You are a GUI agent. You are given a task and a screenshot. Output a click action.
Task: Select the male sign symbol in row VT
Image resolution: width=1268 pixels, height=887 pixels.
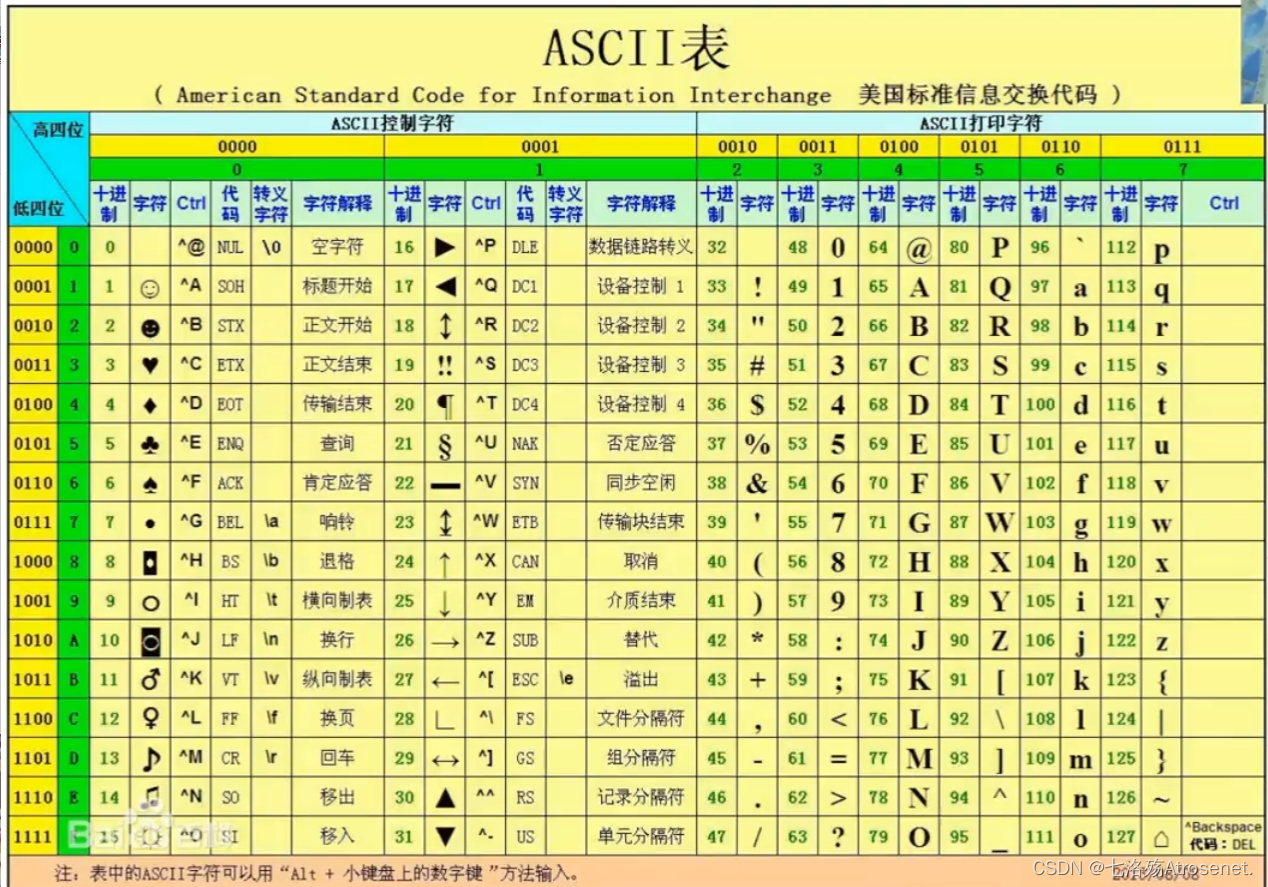click(150, 679)
